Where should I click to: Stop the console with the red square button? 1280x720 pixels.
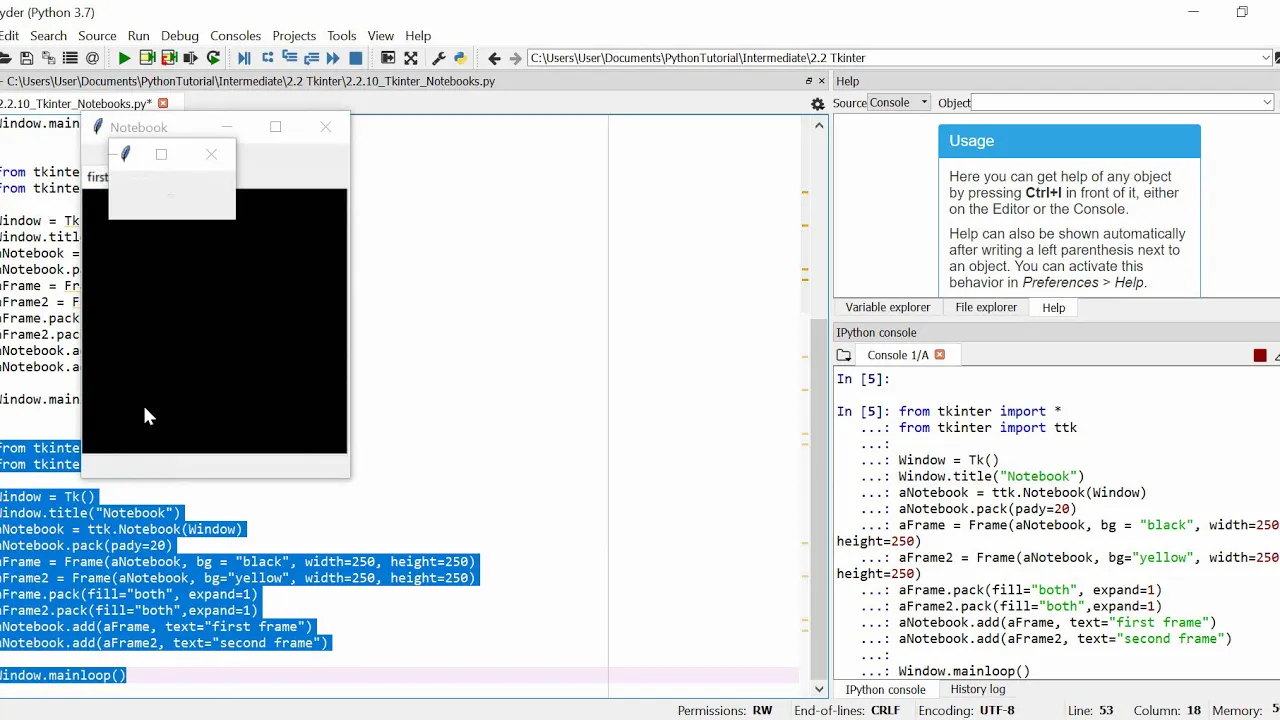tap(1260, 355)
